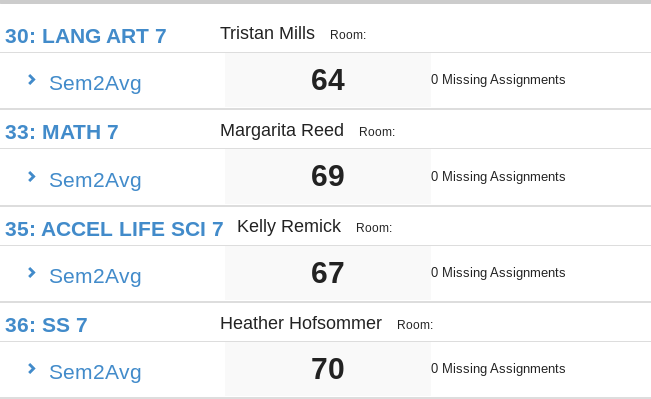The image size is (651, 399).
Task: Click Sem2Avg link under ACCEL LIFE SCI 7
Action: click(95, 276)
